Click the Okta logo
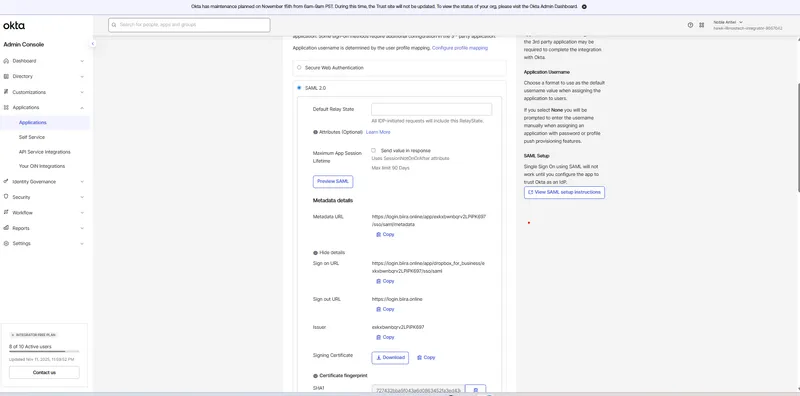The height and width of the screenshot is (396, 800). pos(14,26)
